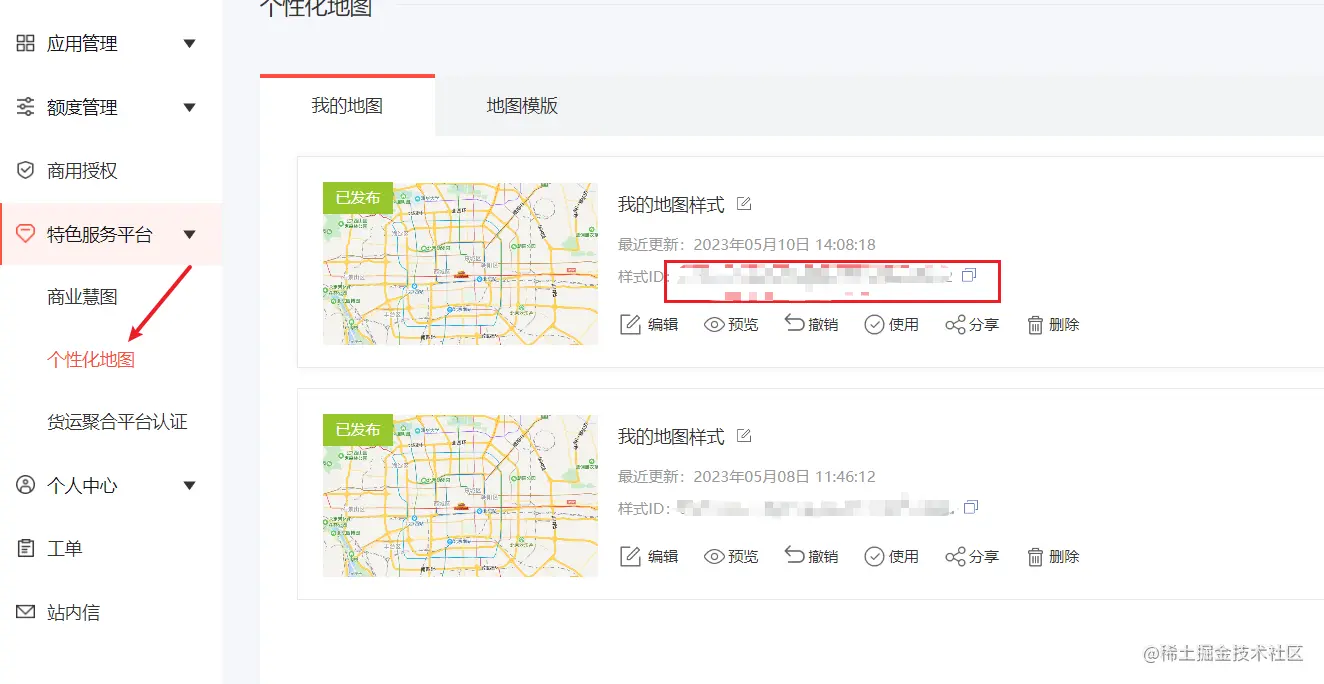Switch to the 我的地图 tab

click(347, 105)
